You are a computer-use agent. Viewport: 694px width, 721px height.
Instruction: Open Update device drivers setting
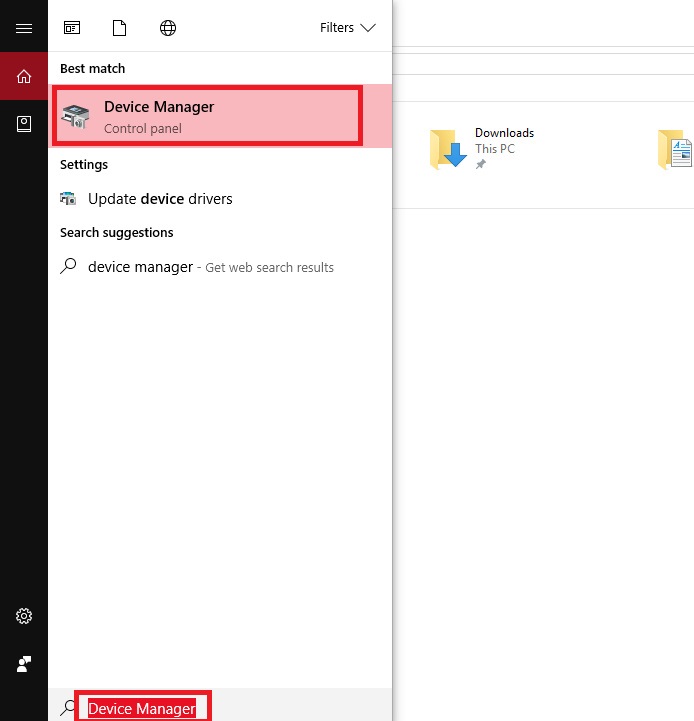click(x=220, y=199)
